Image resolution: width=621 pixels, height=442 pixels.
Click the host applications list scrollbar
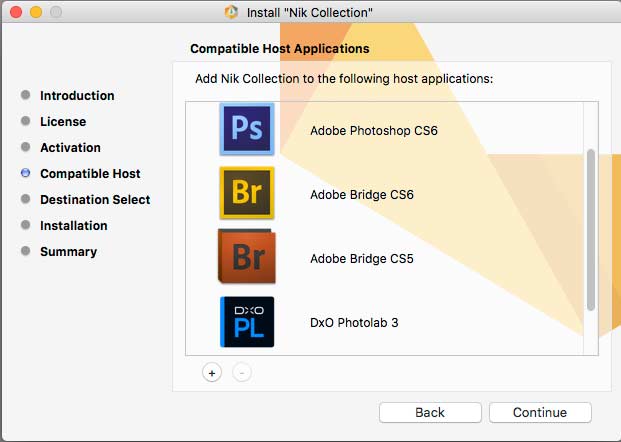pos(591,230)
